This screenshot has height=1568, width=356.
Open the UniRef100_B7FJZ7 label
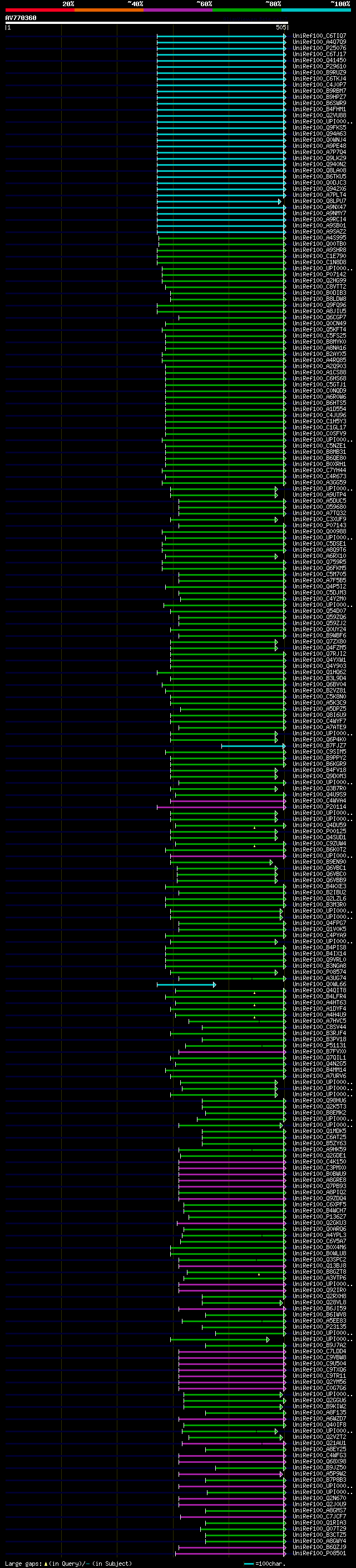(319, 746)
